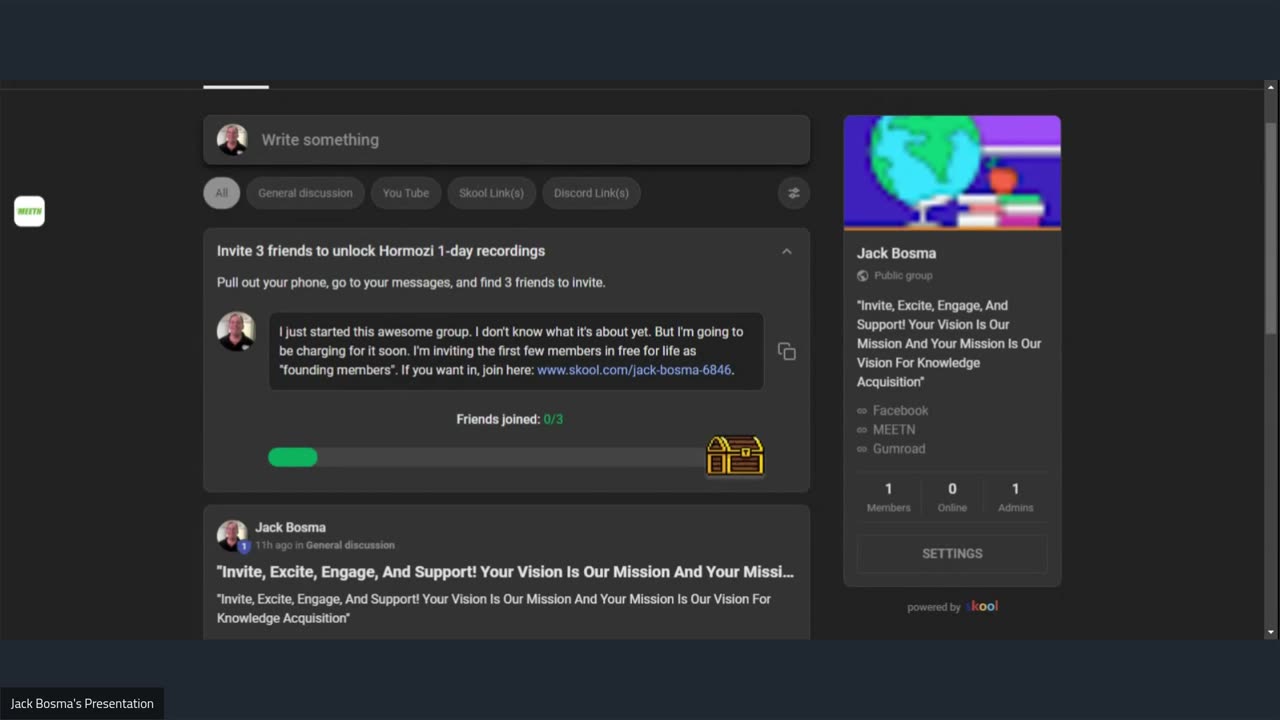Filter posts by Skool Link(s)
Viewport: 1280px width, 720px height.
[x=491, y=193]
